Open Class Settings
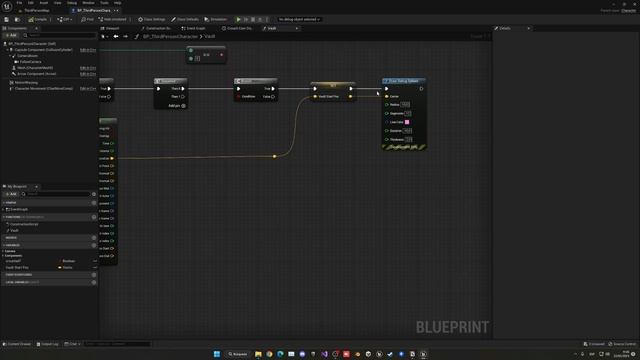640x360 pixels. [x=151, y=19]
